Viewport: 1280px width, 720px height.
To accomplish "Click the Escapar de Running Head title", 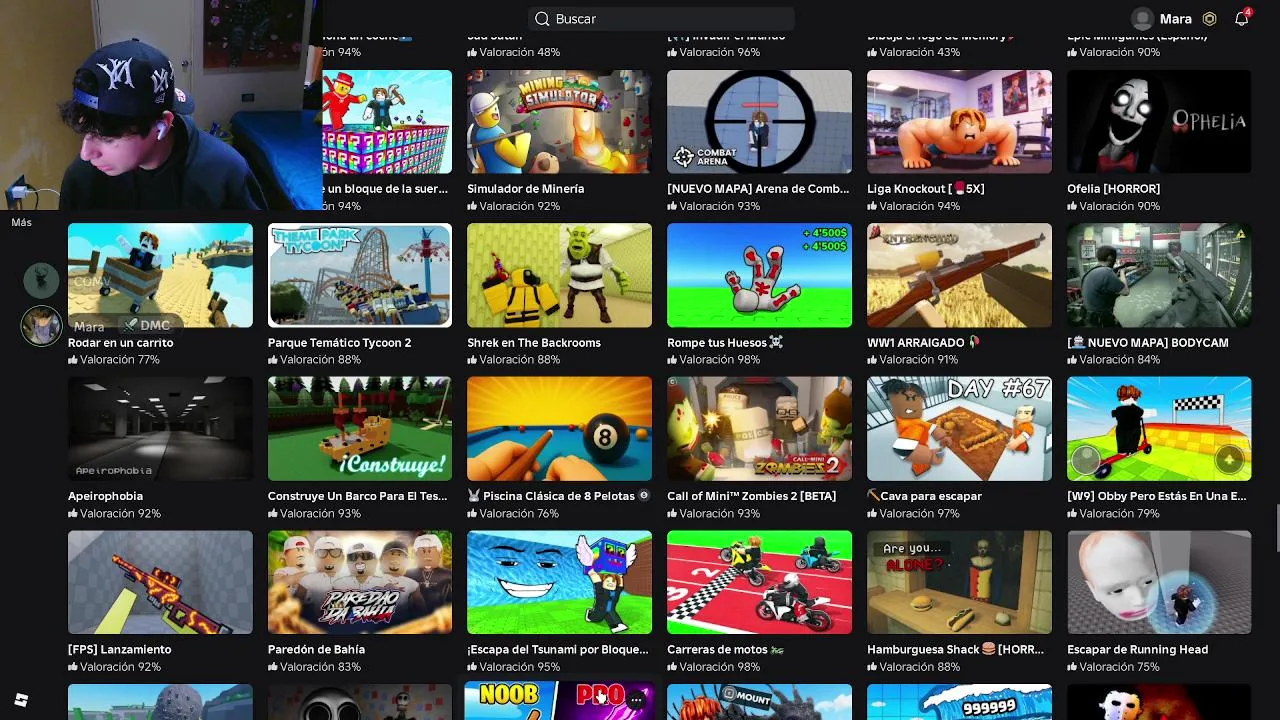I will tap(1137, 650).
